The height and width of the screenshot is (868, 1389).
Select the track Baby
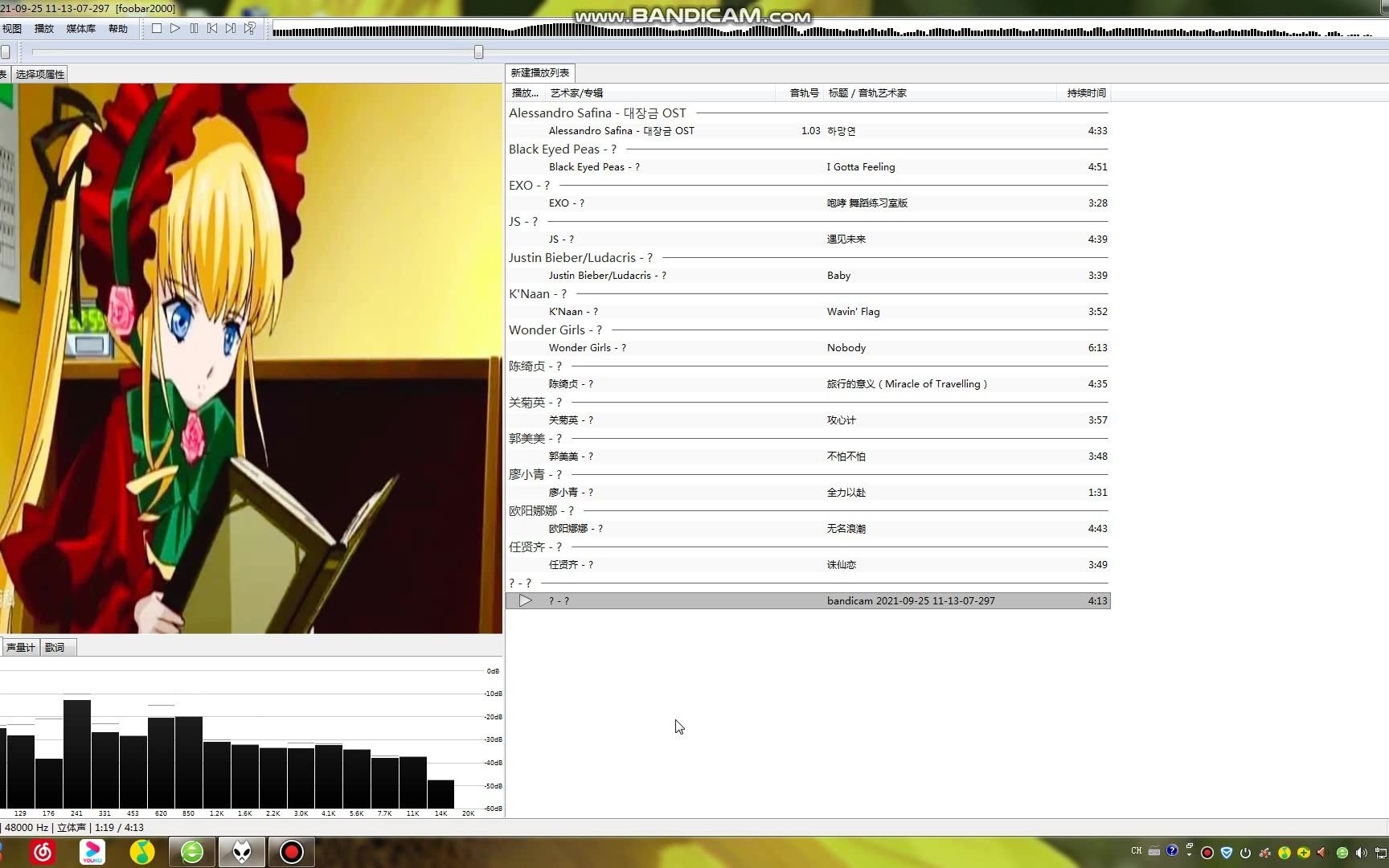point(808,276)
